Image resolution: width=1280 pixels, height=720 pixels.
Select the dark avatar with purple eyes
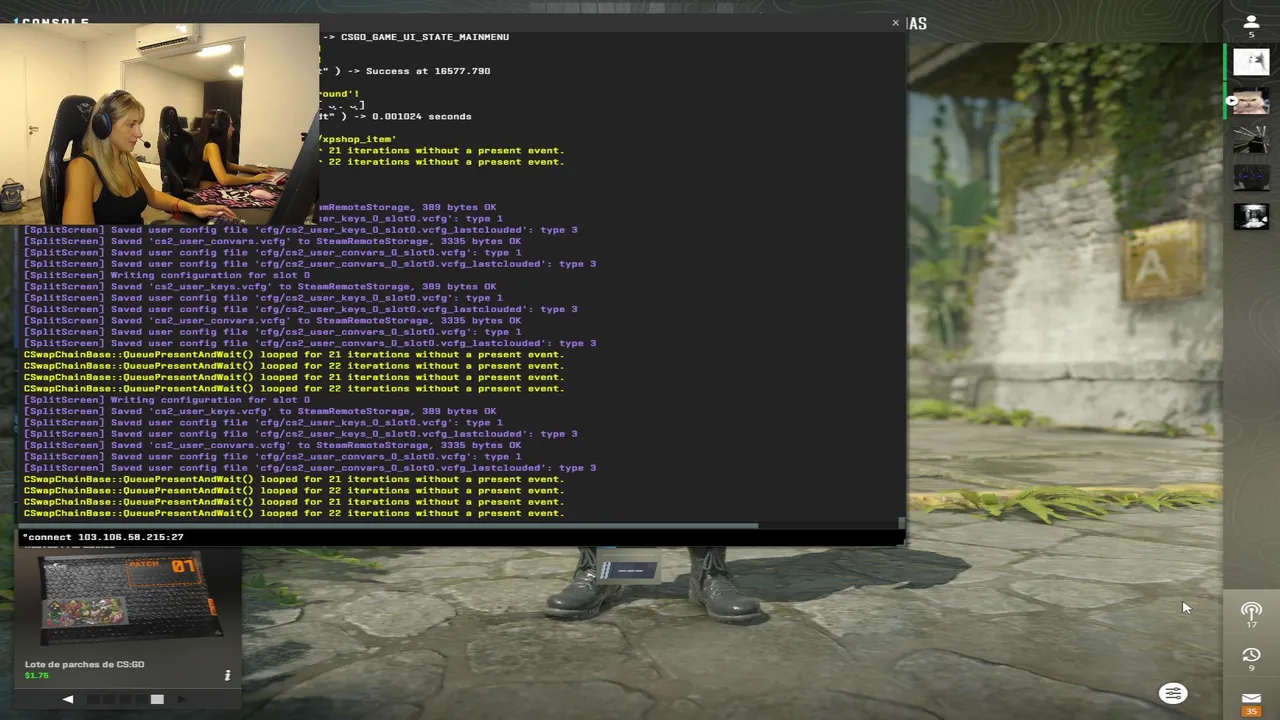tap(1251, 178)
